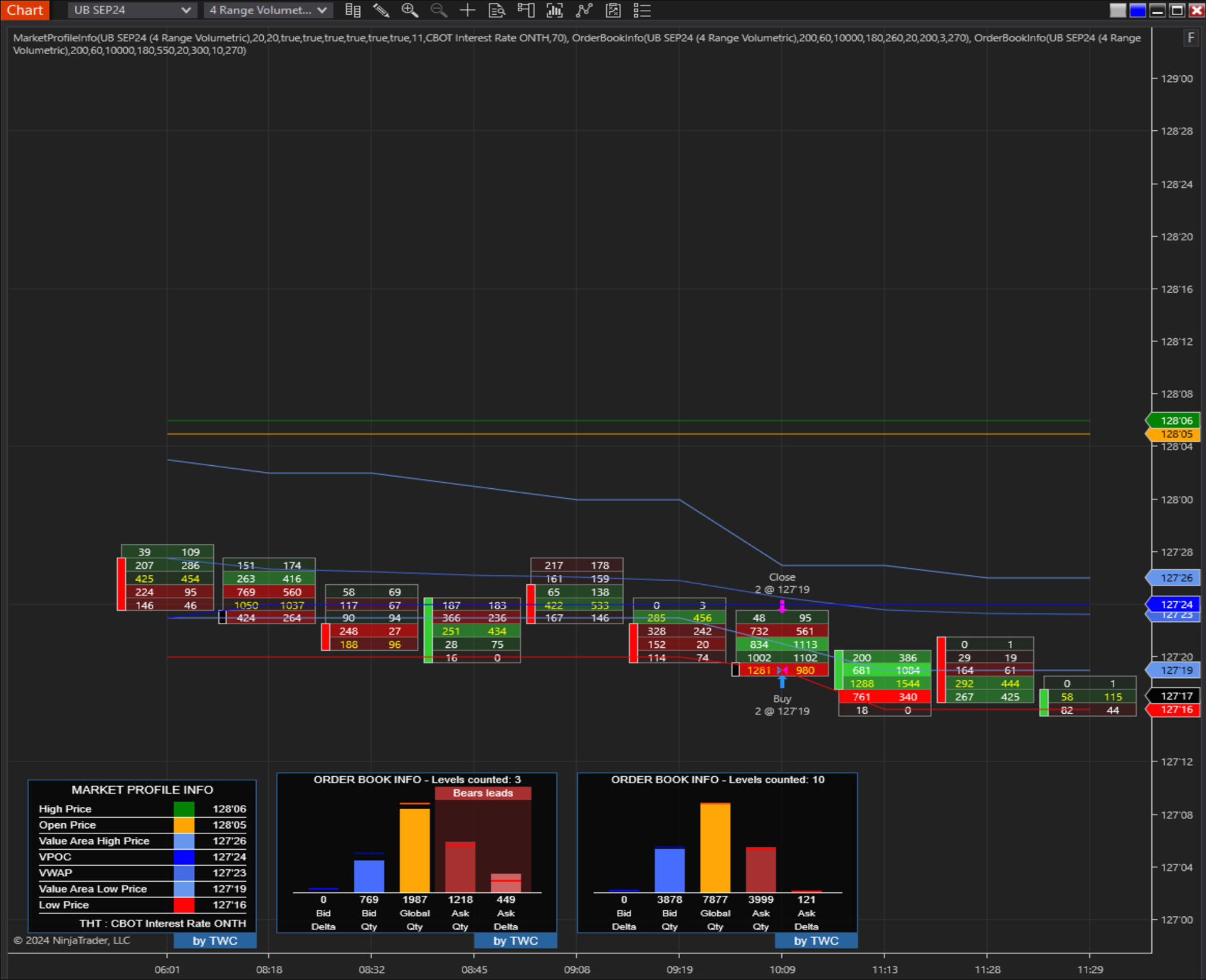1206x980 pixels.
Task: Click 'THT : CBOT Interest Rate ONTH' text
Action: (163, 923)
